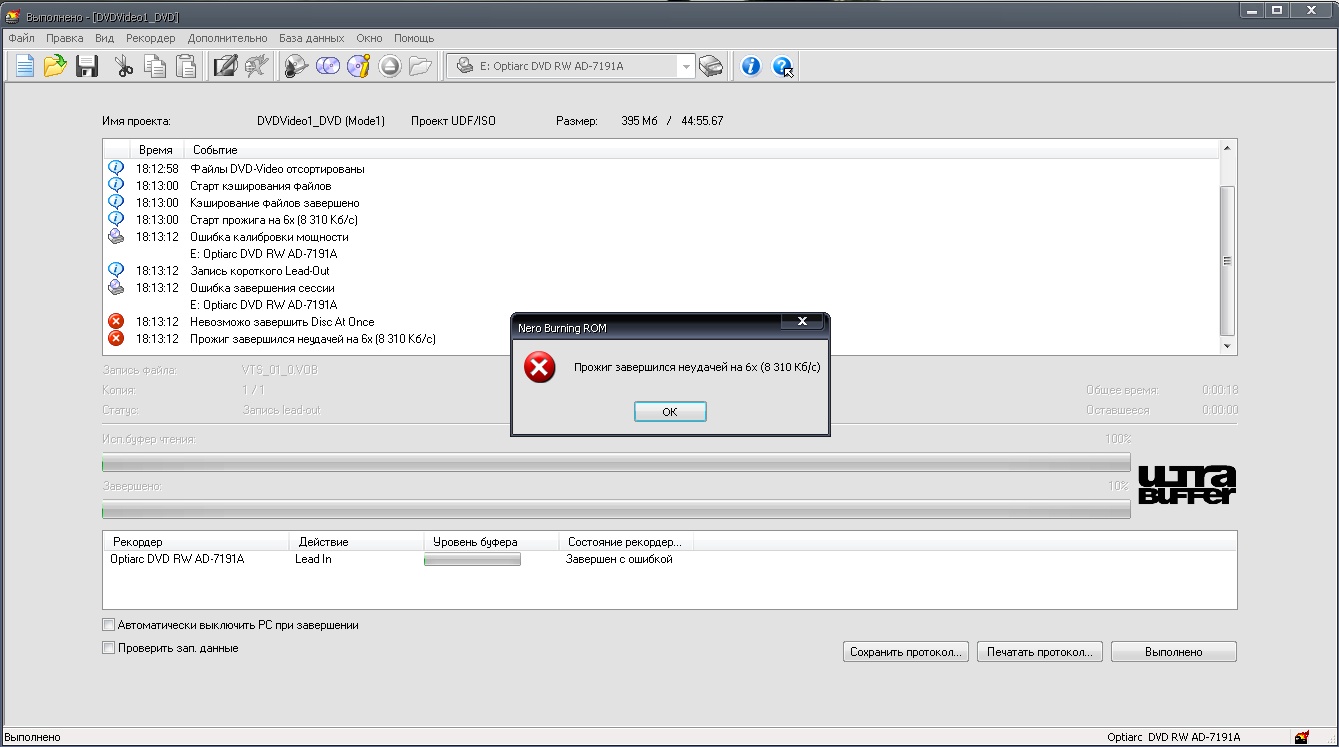Click the 'Завершено' progress bar
This screenshot has width=1339, height=747.
tap(616, 511)
